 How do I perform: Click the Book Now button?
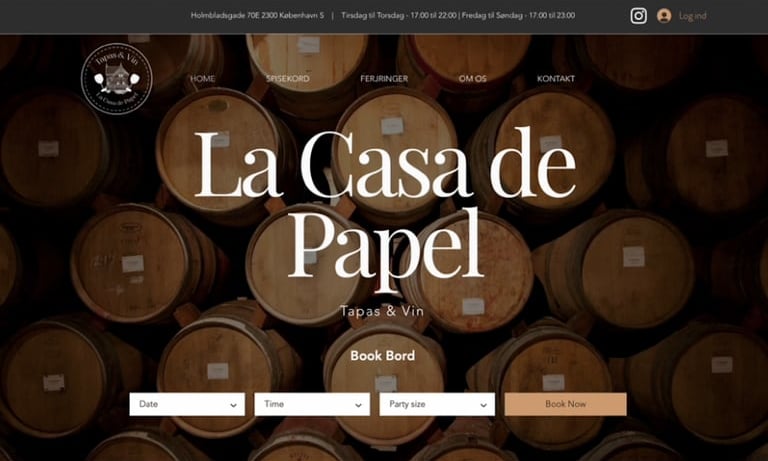pos(565,404)
